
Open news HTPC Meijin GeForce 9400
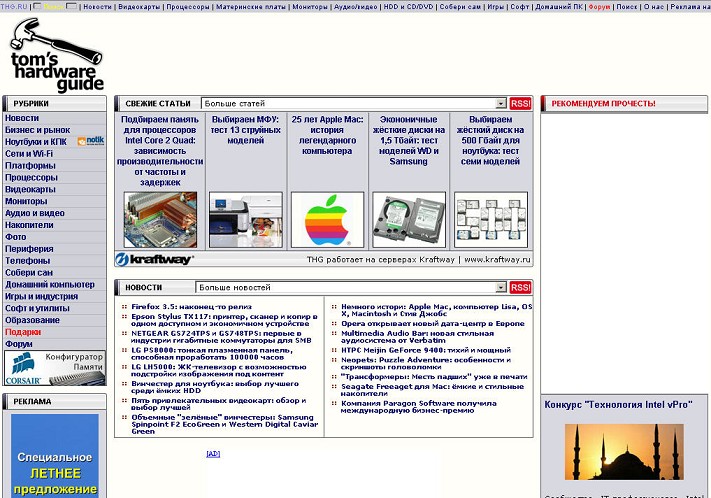pos(426,350)
